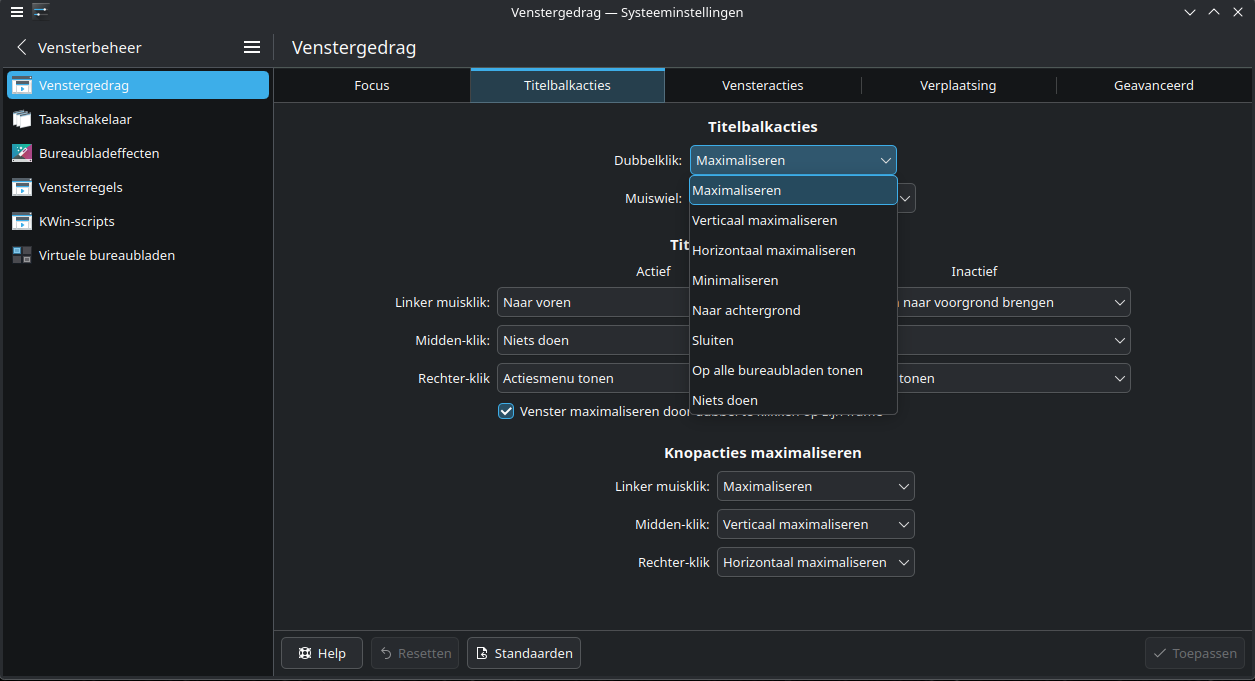Screen dimensions: 1255x681
Task: Select the Bureaubladeffecten icon in sidebar
Action: pyautogui.click(x=22, y=153)
